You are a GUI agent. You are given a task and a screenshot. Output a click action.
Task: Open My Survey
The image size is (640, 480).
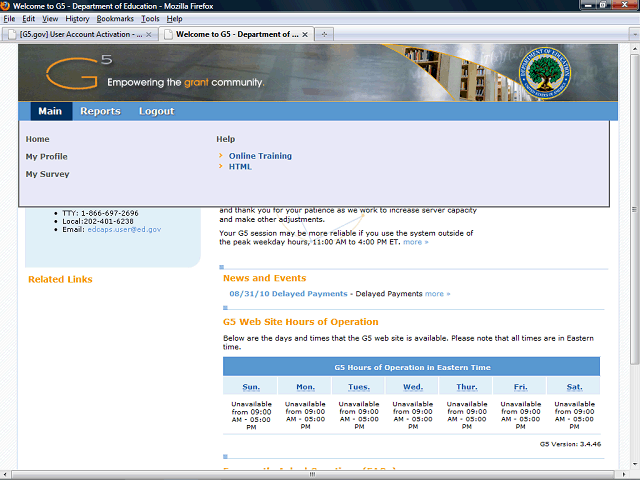click(47, 174)
